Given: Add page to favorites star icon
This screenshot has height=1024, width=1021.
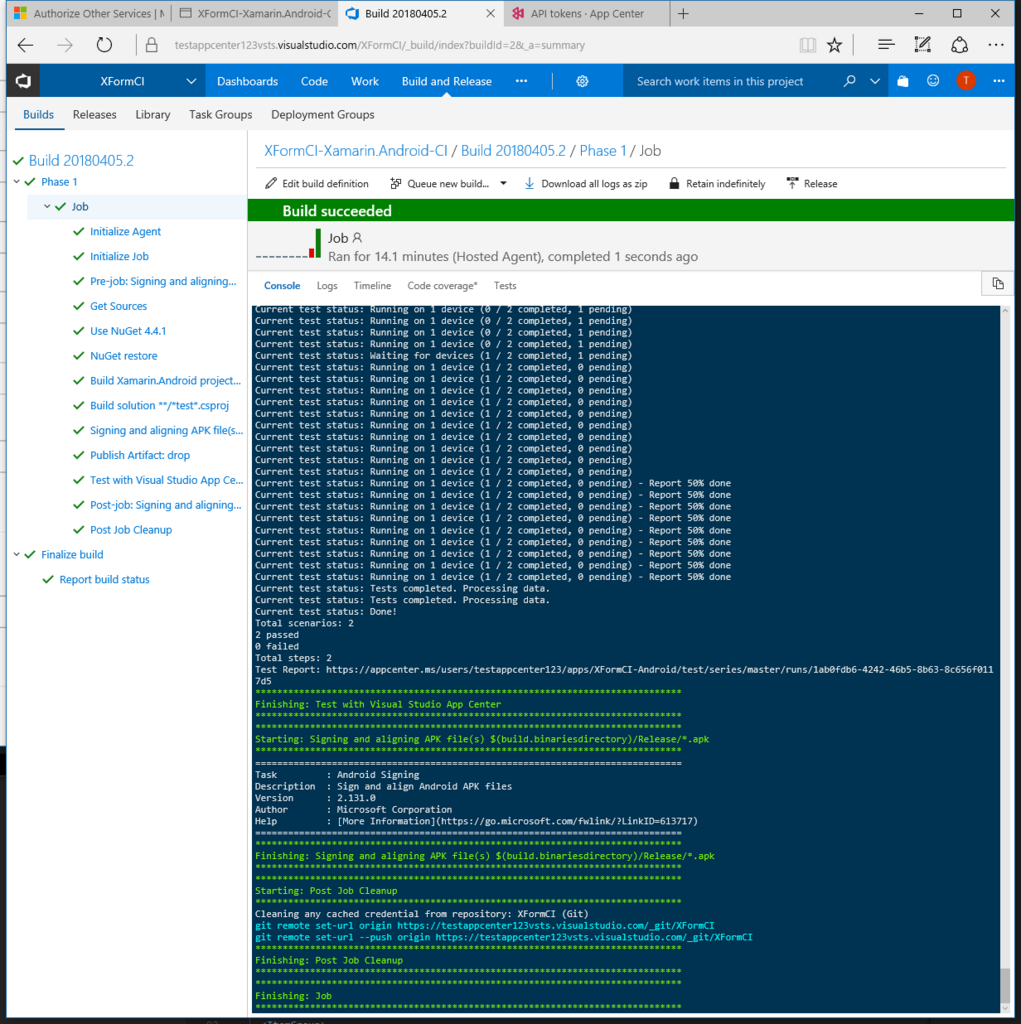Looking at the screenshot, I should click(x=834, y=45).
